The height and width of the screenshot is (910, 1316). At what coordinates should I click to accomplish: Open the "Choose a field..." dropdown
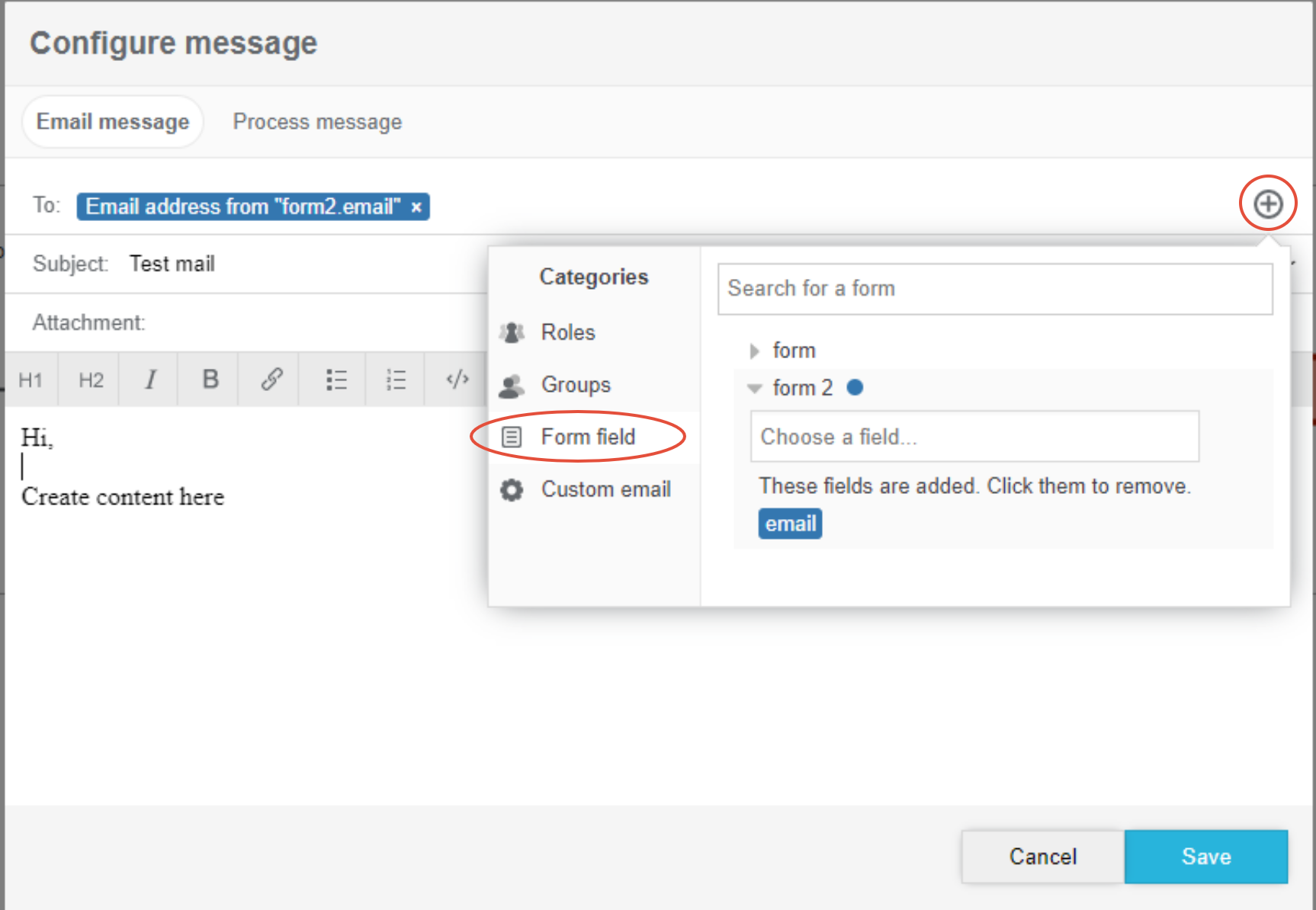click(974, 437)
